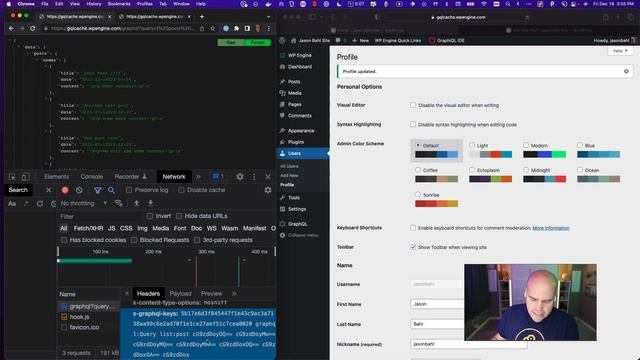Expand more DevTools tabs chevron
The image size is (640, 360).
tap(198, 177)
